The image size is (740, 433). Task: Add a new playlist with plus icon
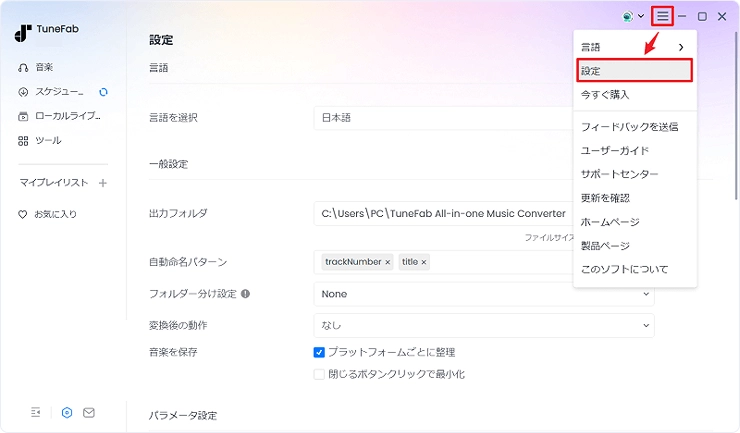(102, 183)
